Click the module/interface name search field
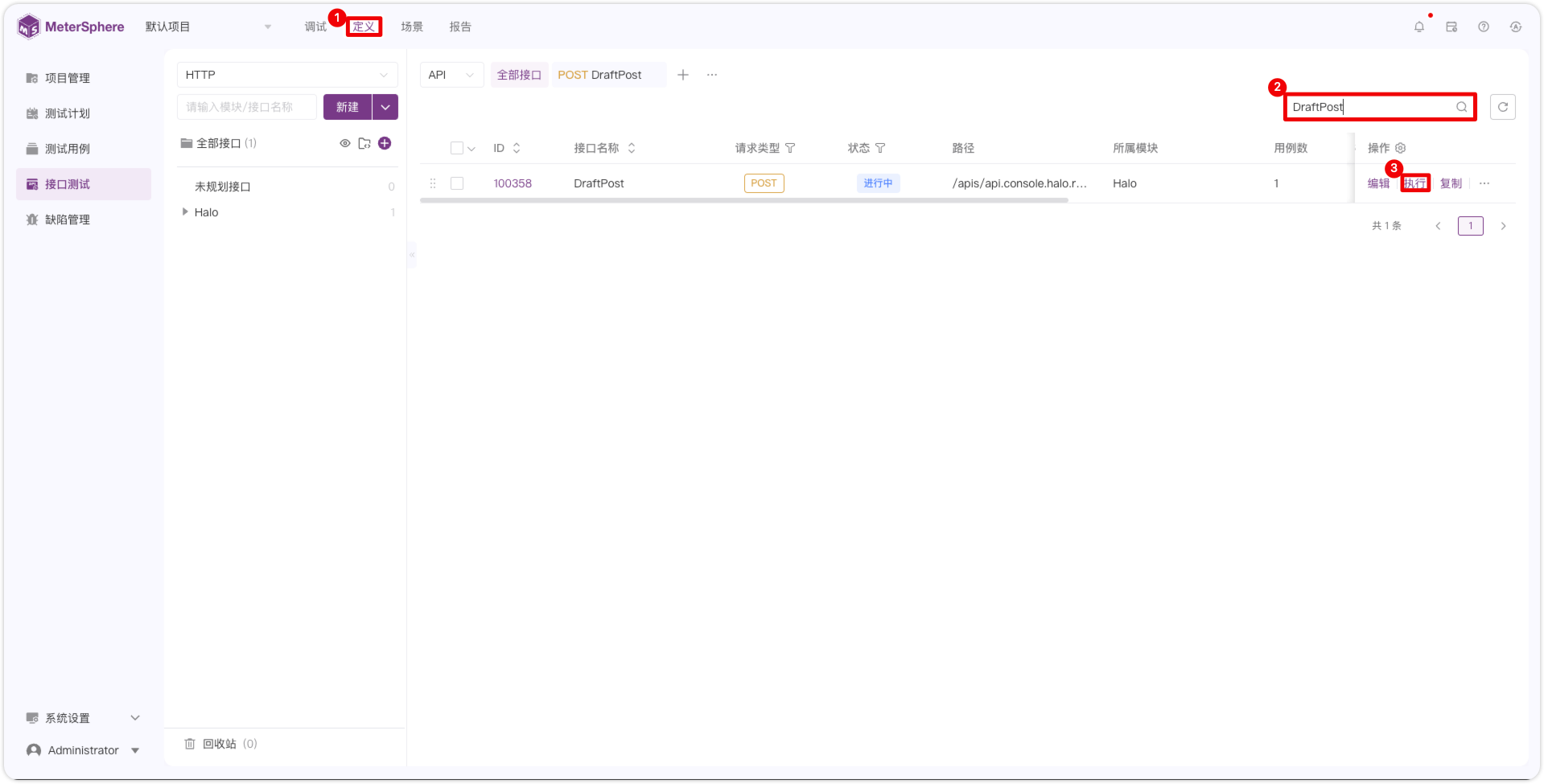 point(247,107)
